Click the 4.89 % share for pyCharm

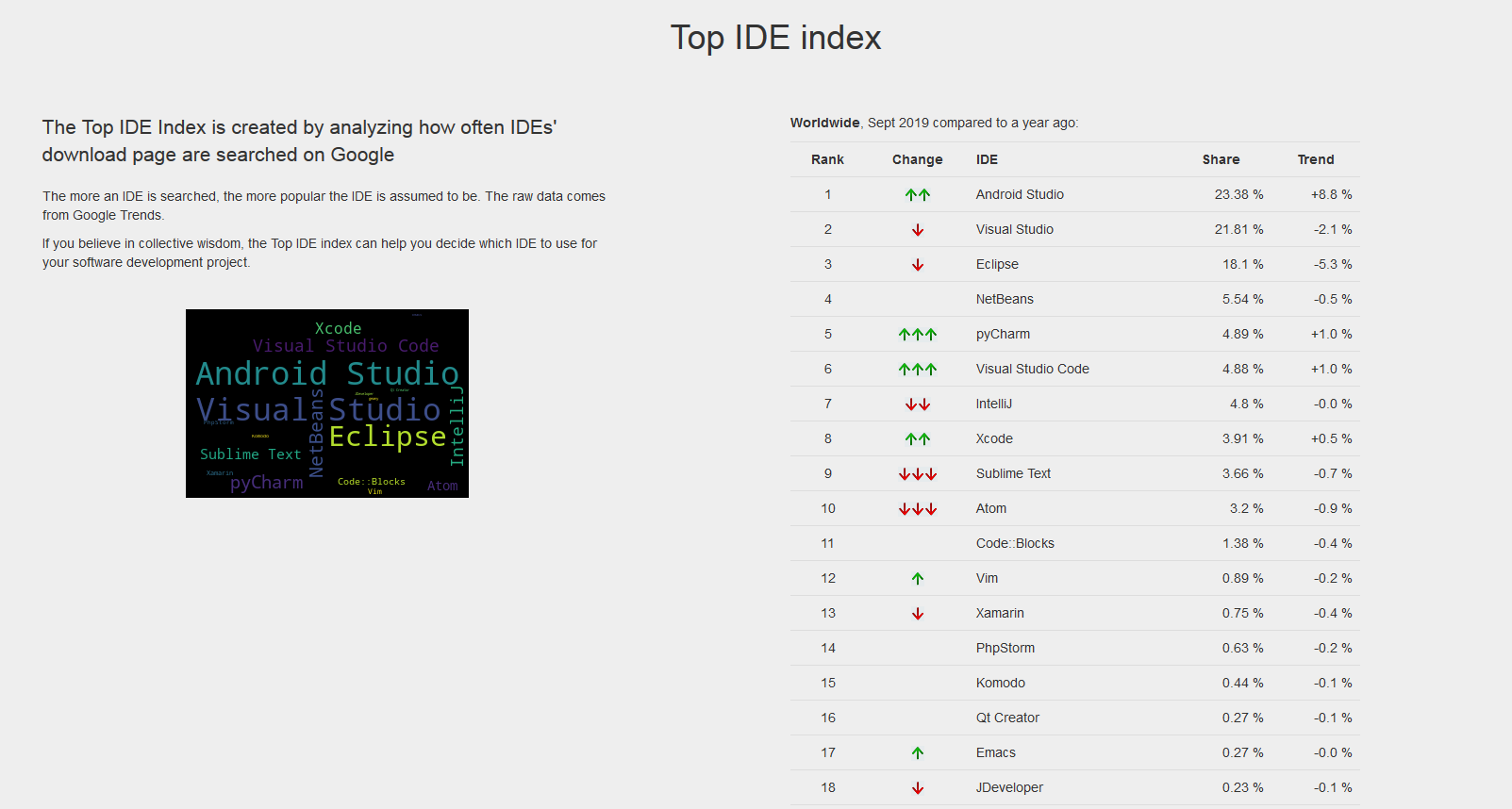pyautogui.click(x=1243, y=334)
